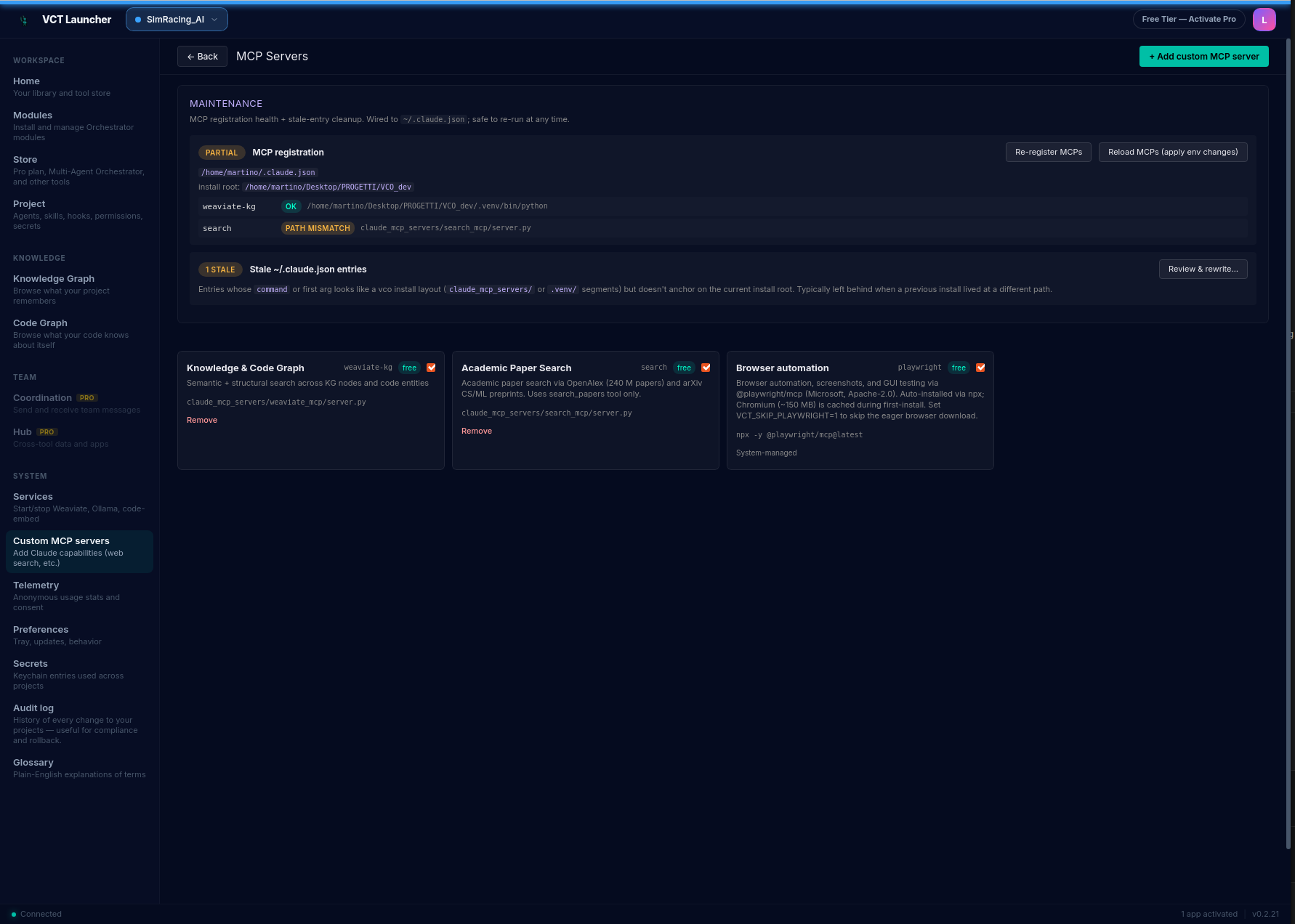Click the free badge on Knowledge & Code Graph
The width and height of the screenshot is (1295, 924).
[x=409, y=368]
